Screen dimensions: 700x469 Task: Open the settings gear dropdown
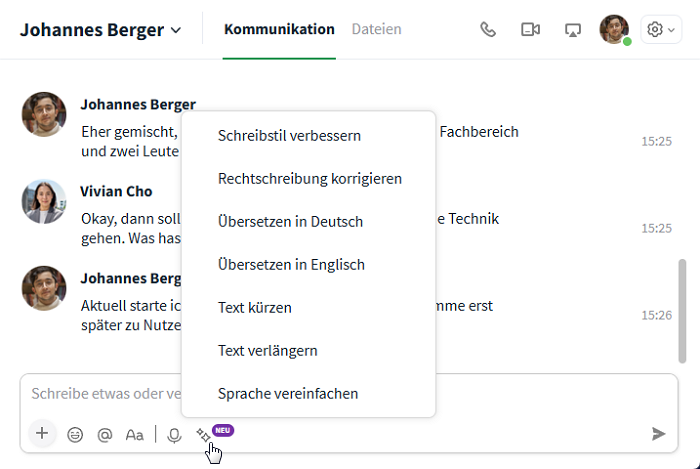pos(661,30)
